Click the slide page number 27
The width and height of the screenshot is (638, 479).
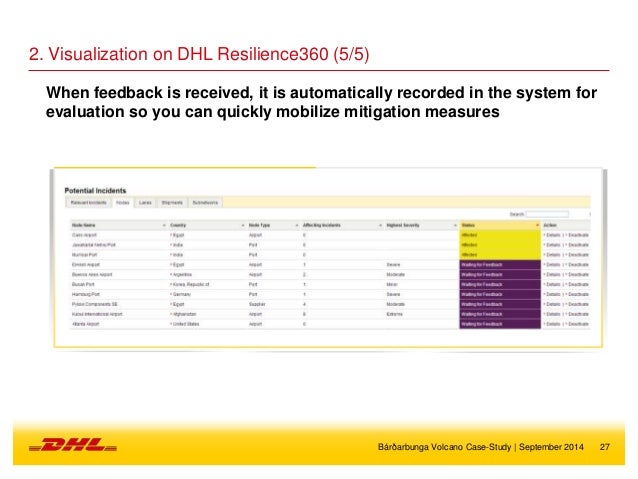click(605, 447)
